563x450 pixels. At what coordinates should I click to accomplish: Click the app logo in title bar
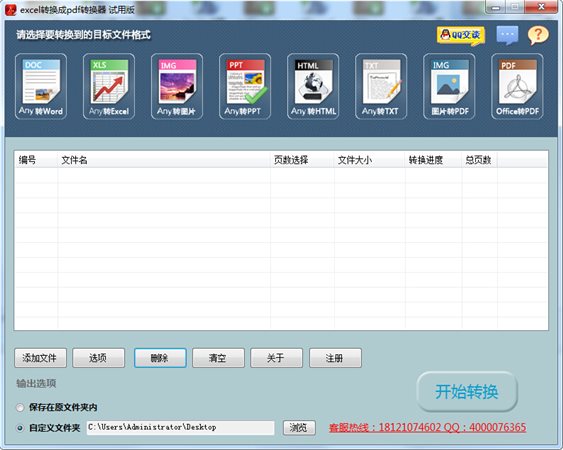pyautogui.click(x=10, y=10)
